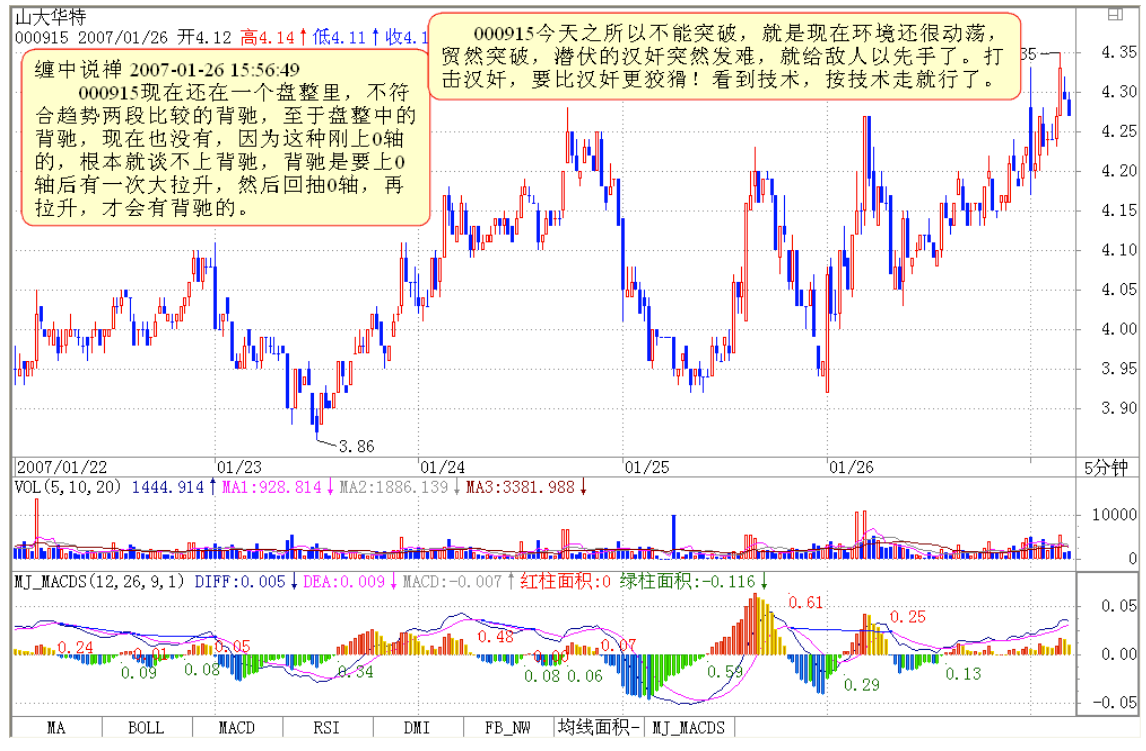This screenshot has width=1146, height=751.
Task: Open the FB_NW indicator tab
Action: pos(508,728)
